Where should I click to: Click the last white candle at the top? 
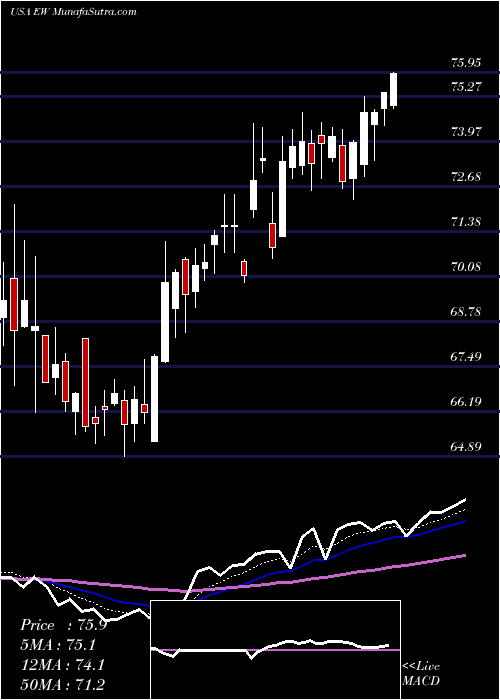tap(393, 90)
